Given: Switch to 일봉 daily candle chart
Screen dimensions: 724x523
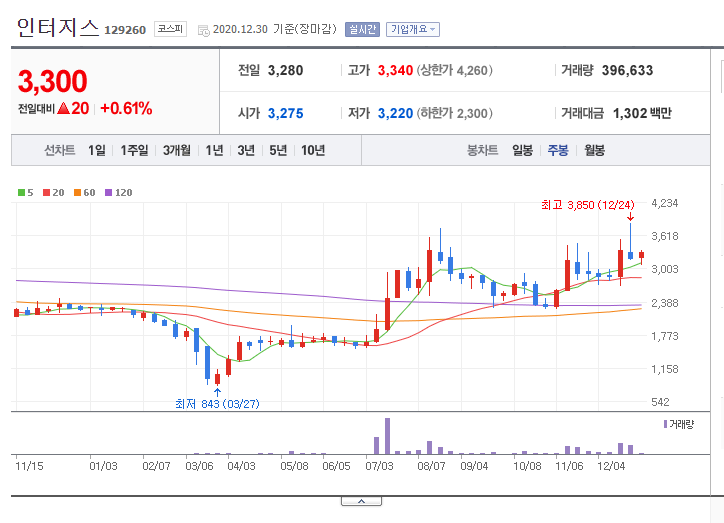Looking at the screenshot, I should tap(522, 150).
